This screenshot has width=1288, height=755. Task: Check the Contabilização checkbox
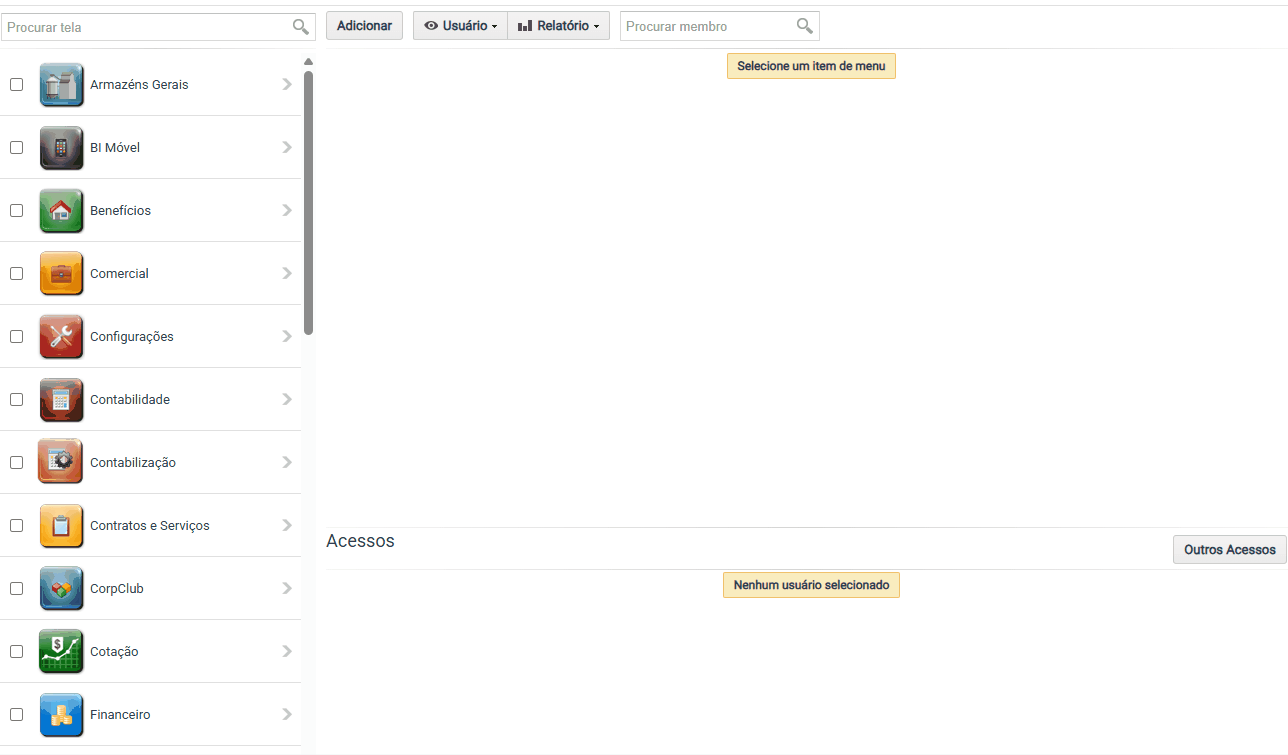point(16,463)
